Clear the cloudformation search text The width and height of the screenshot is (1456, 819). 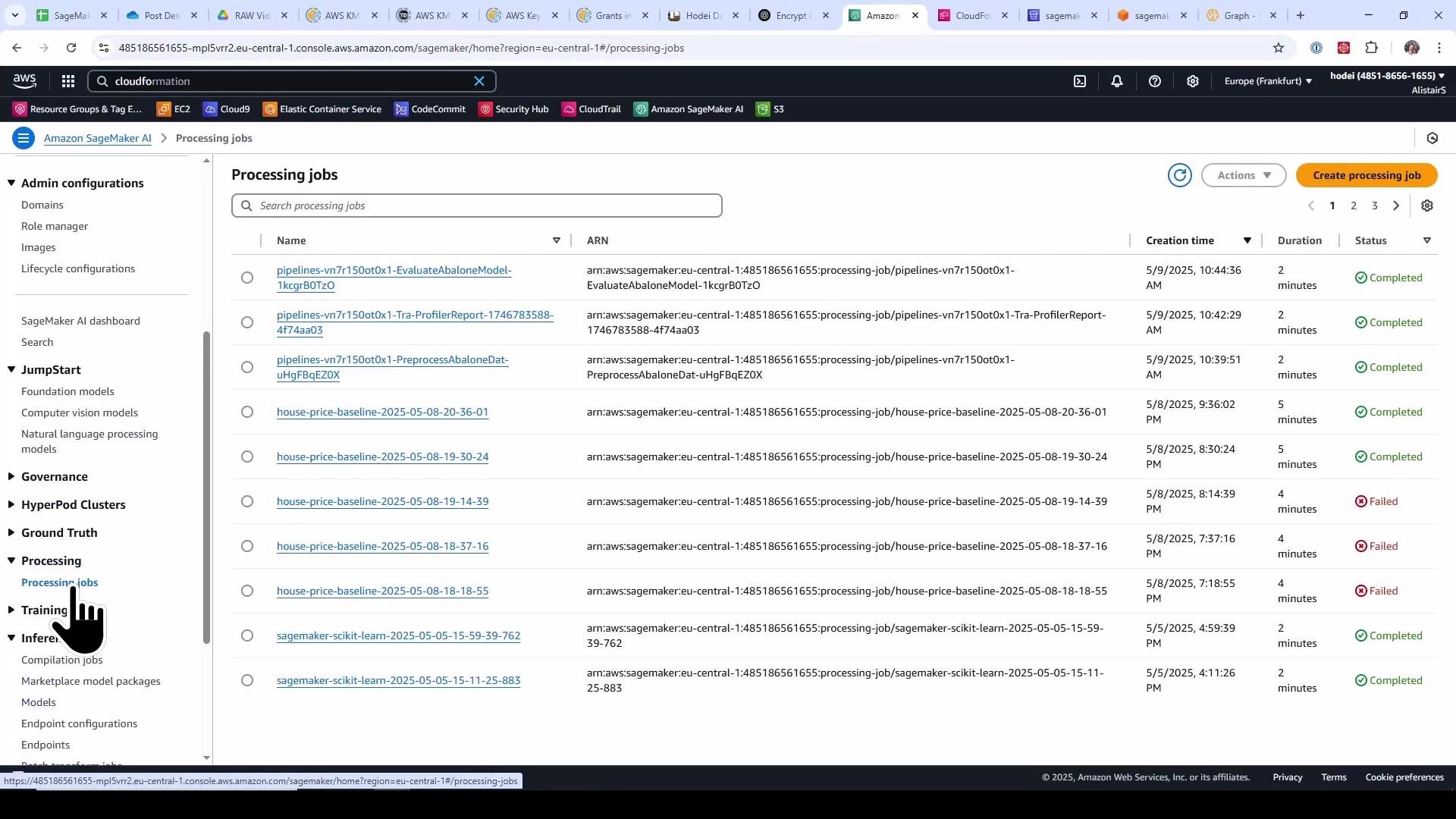(479, 81)
